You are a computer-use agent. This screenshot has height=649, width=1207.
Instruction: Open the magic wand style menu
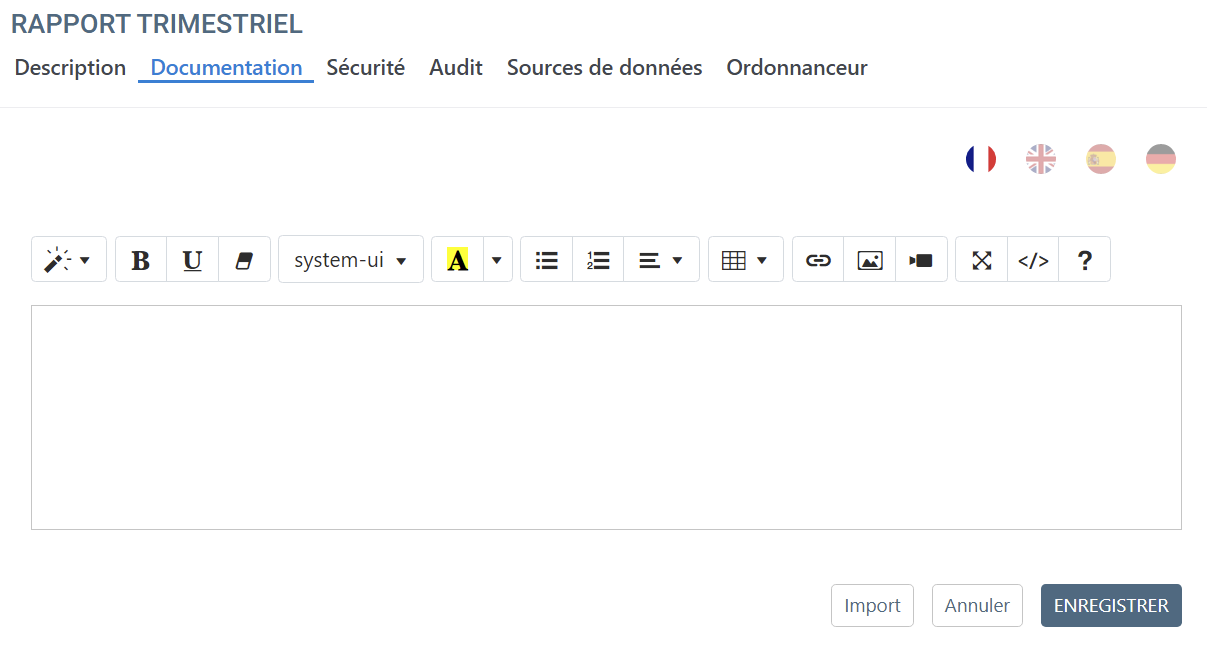[x=69, y=260]
